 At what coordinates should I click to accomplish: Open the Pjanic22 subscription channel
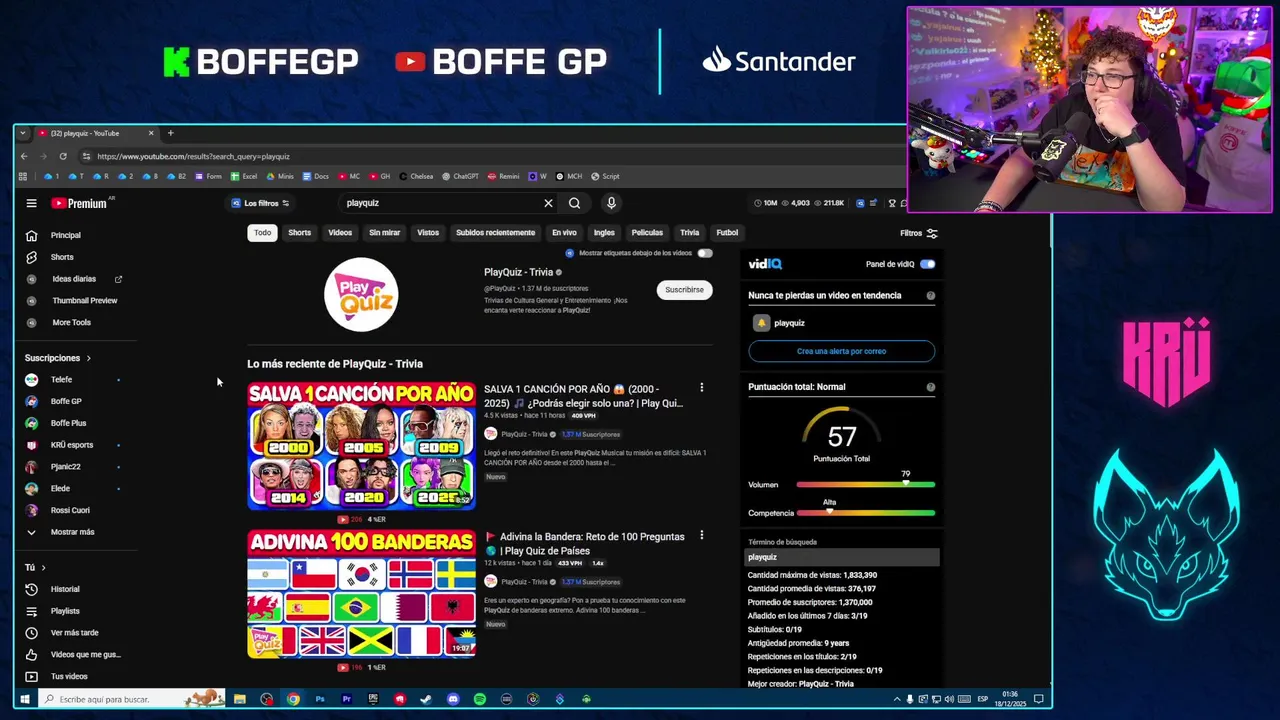[65, 467]
